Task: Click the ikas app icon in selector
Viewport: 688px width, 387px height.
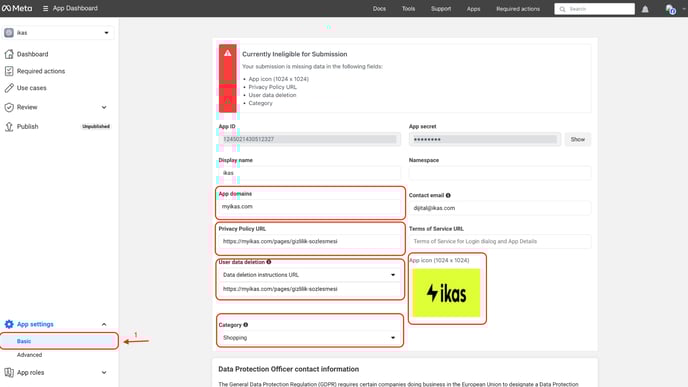Action: (x=9, y=32)
